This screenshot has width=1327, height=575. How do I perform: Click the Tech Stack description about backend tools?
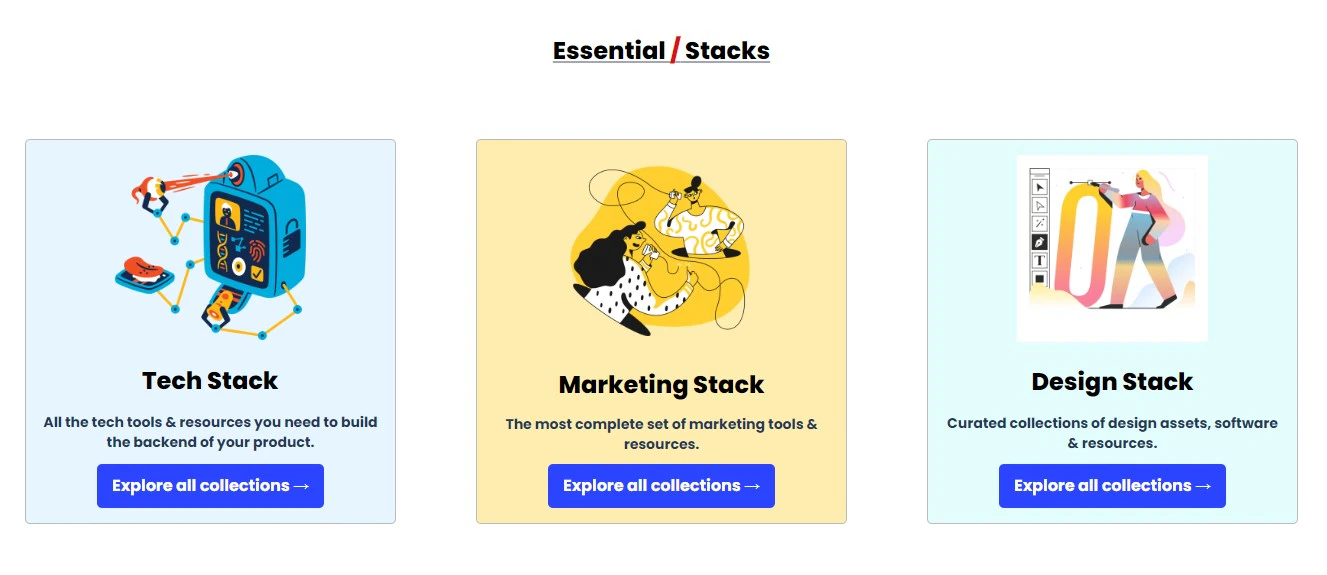210,432
